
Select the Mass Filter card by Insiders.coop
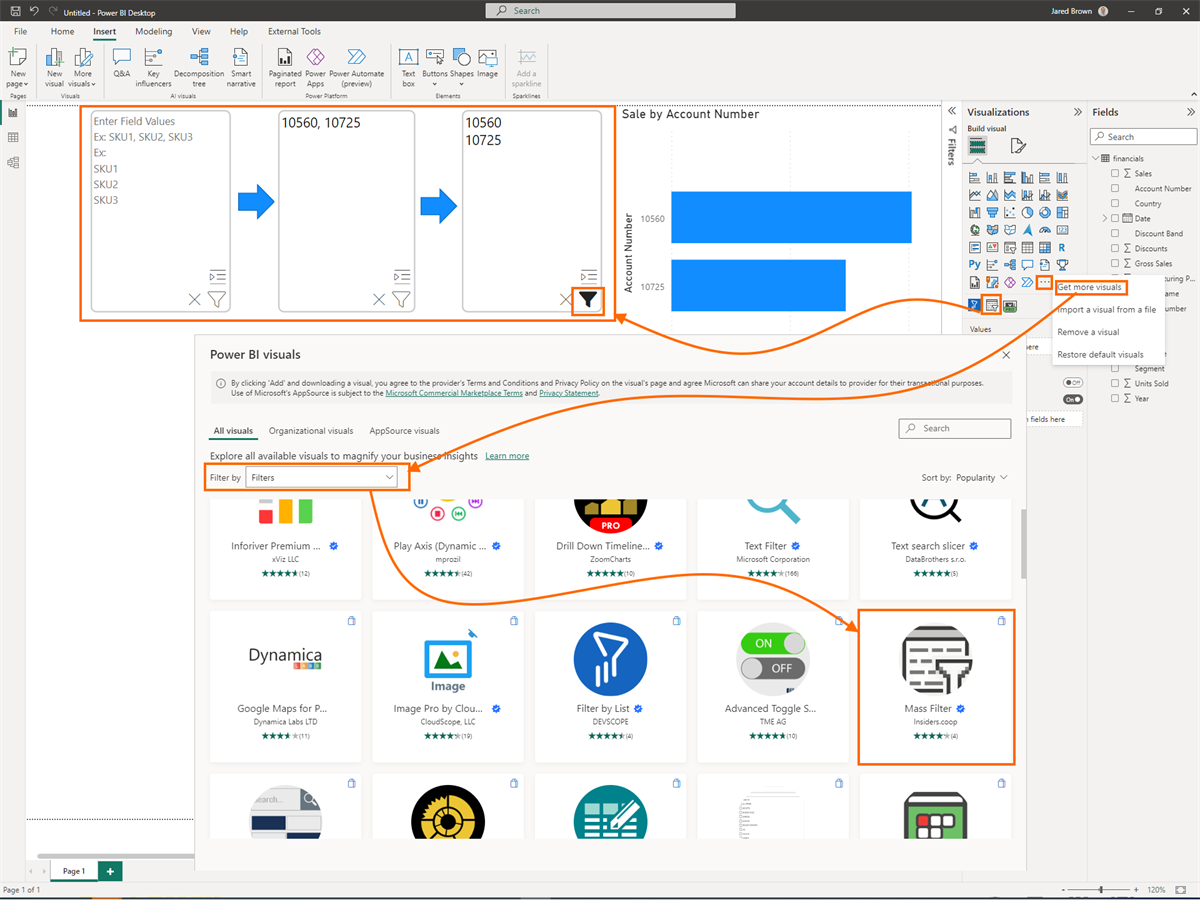click(x=936, y=686)
